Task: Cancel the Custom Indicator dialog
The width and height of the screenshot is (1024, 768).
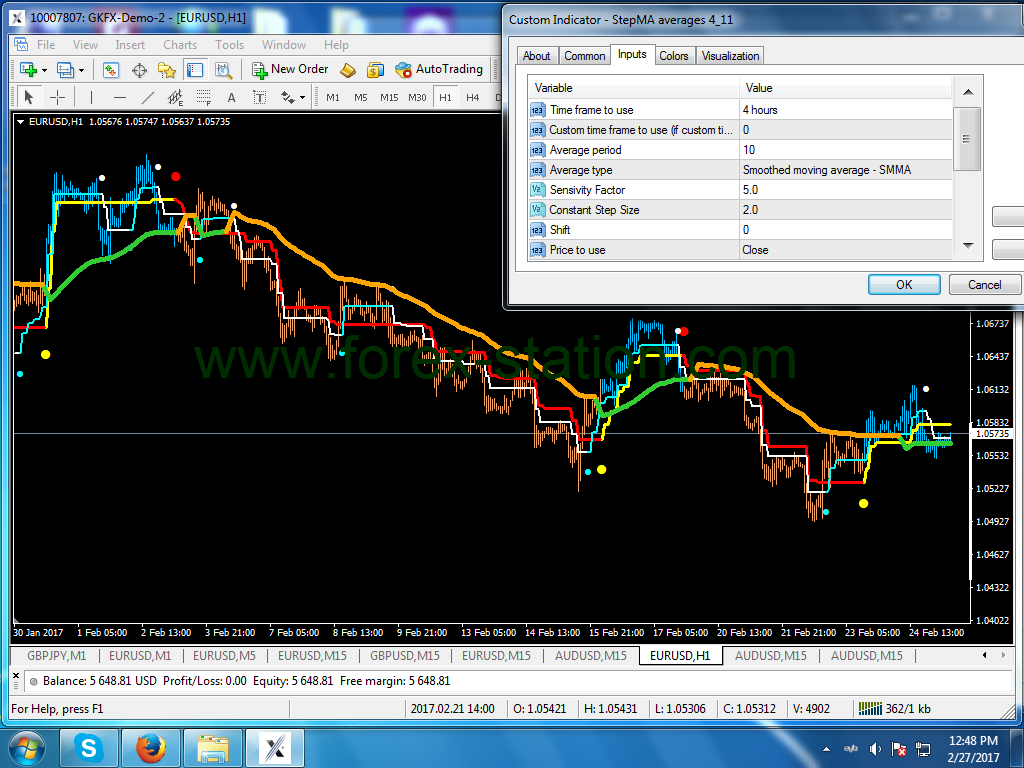Action: 984,285
